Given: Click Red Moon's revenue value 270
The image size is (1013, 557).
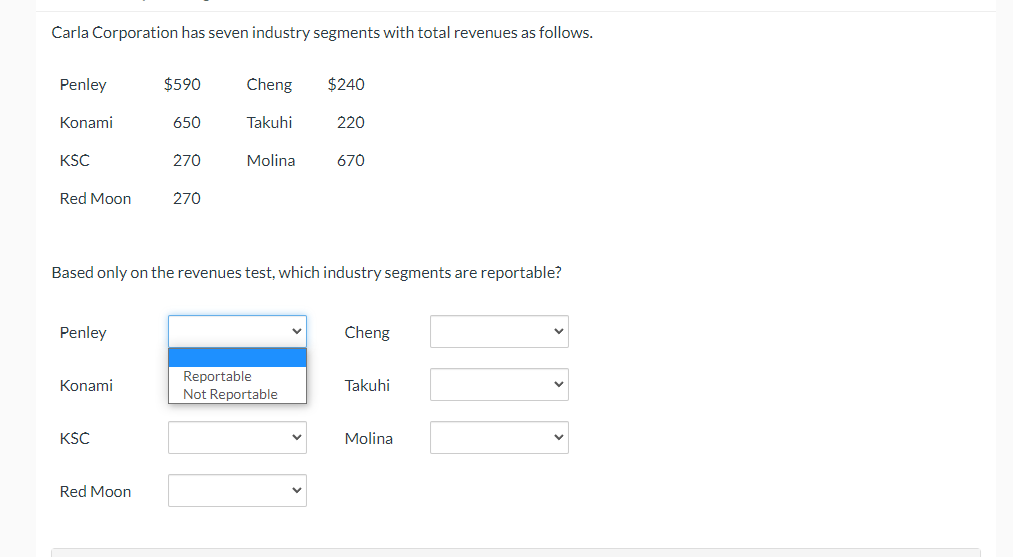Looking at the screenshot, I should [x=186, y=199].
